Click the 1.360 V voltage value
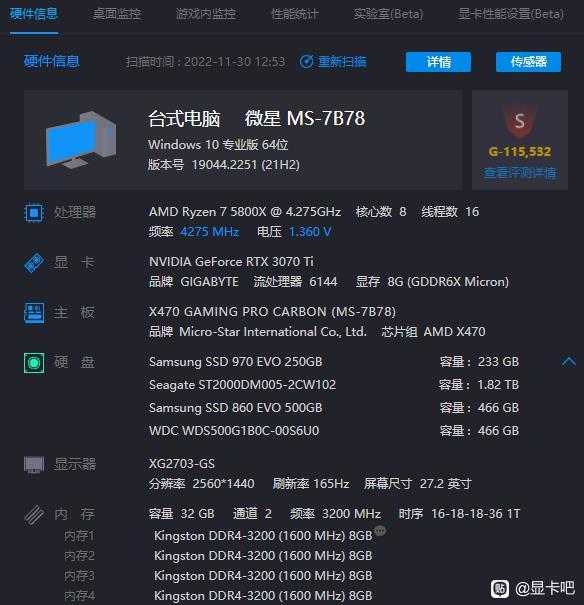This screenshot has width=584, height=605. coord(310,232)
